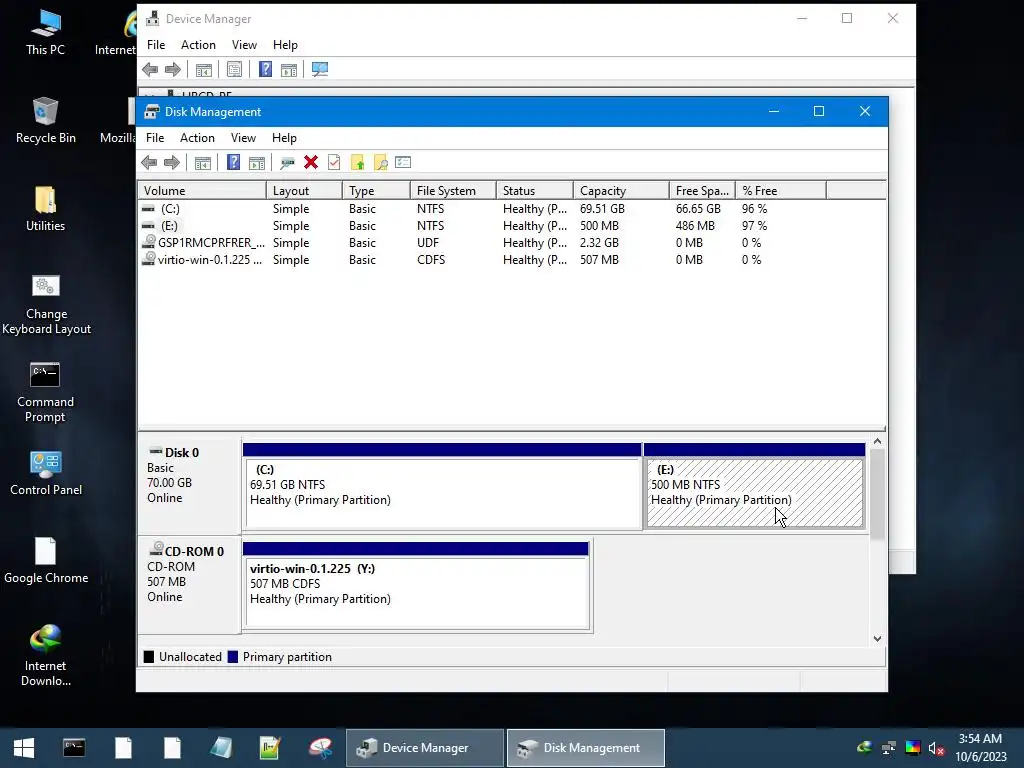Image resolution: width=1024 pixels, height=768 pixels.
Task: Click muted volume icon in system tray
Action: 936,748
